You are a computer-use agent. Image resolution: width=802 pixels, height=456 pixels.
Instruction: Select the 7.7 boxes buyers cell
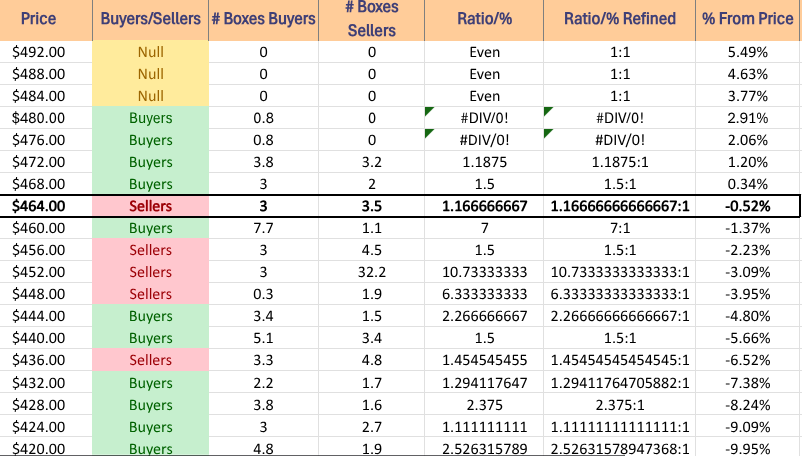pyautogui.click(x=263, y=228)
